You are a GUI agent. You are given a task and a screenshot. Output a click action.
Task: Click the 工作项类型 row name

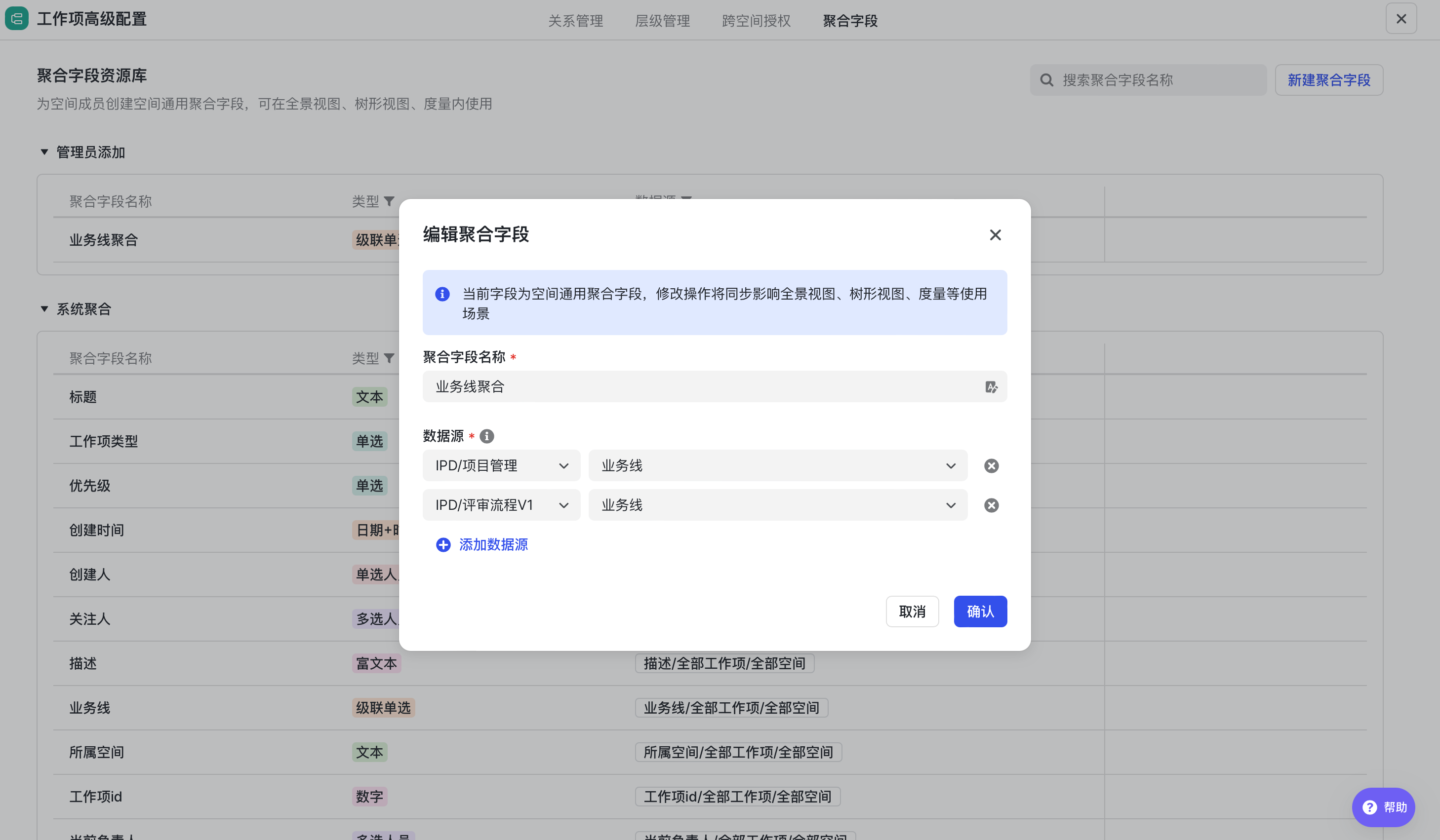click(x=103, y=441)
